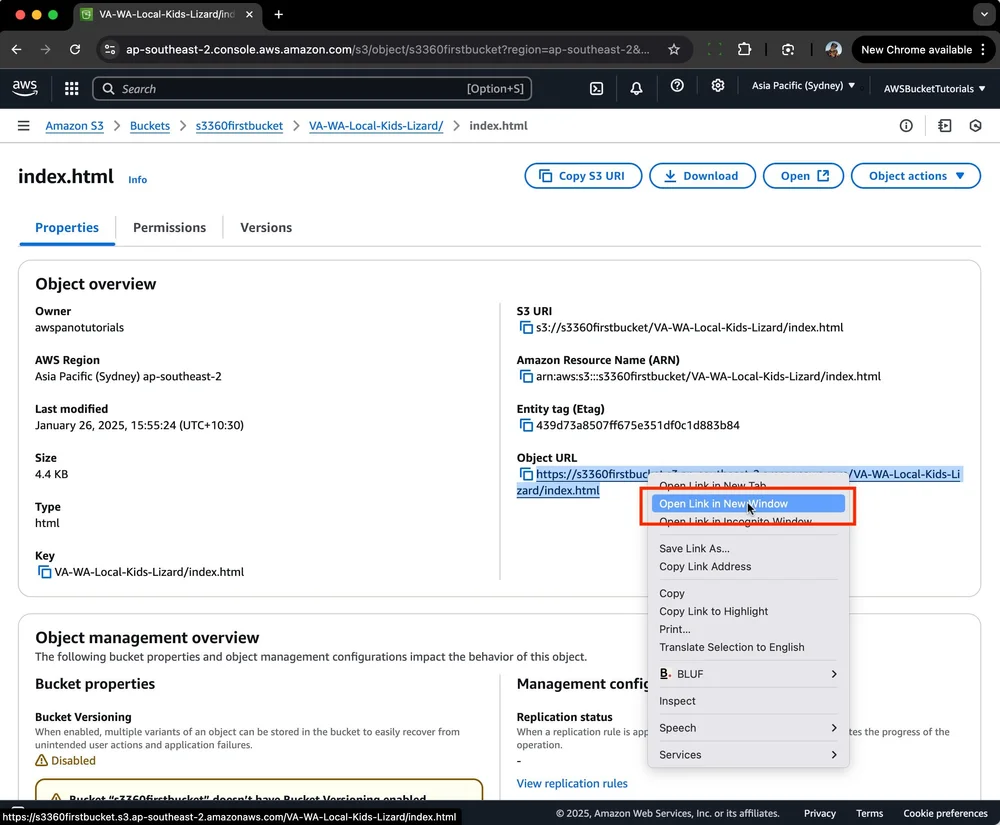Expand the Speech submenu
This screenshot has width=1000, height=825.
748,728
